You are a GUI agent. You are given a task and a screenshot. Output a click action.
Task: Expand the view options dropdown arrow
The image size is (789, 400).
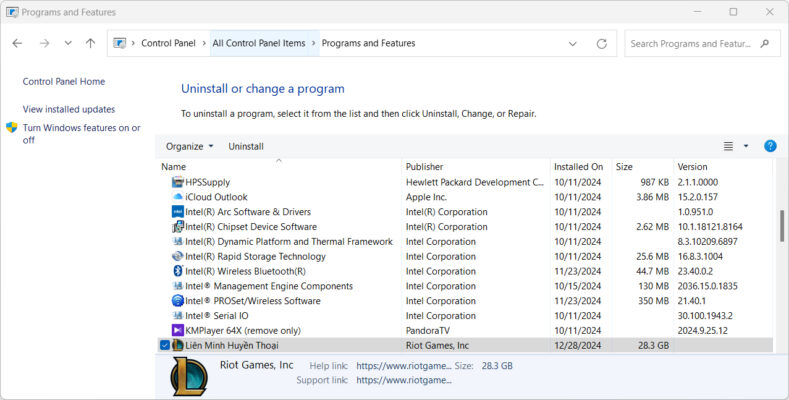(x=746, y=146)
